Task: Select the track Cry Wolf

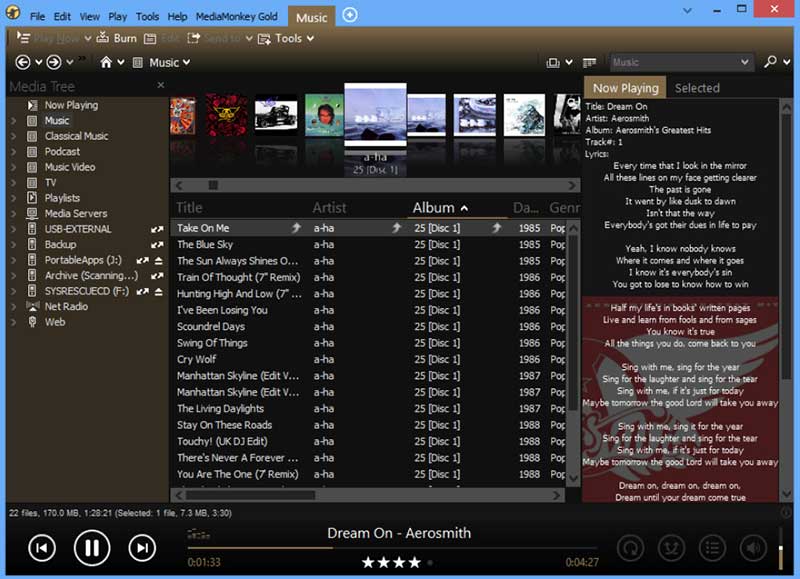Action: tap(197, 359)
